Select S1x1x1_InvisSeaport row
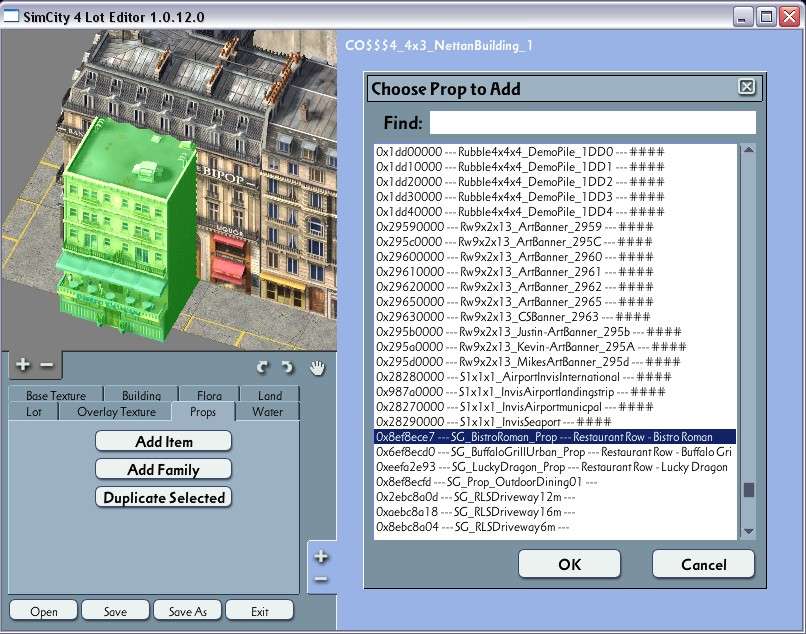 [x=555, y=422]
